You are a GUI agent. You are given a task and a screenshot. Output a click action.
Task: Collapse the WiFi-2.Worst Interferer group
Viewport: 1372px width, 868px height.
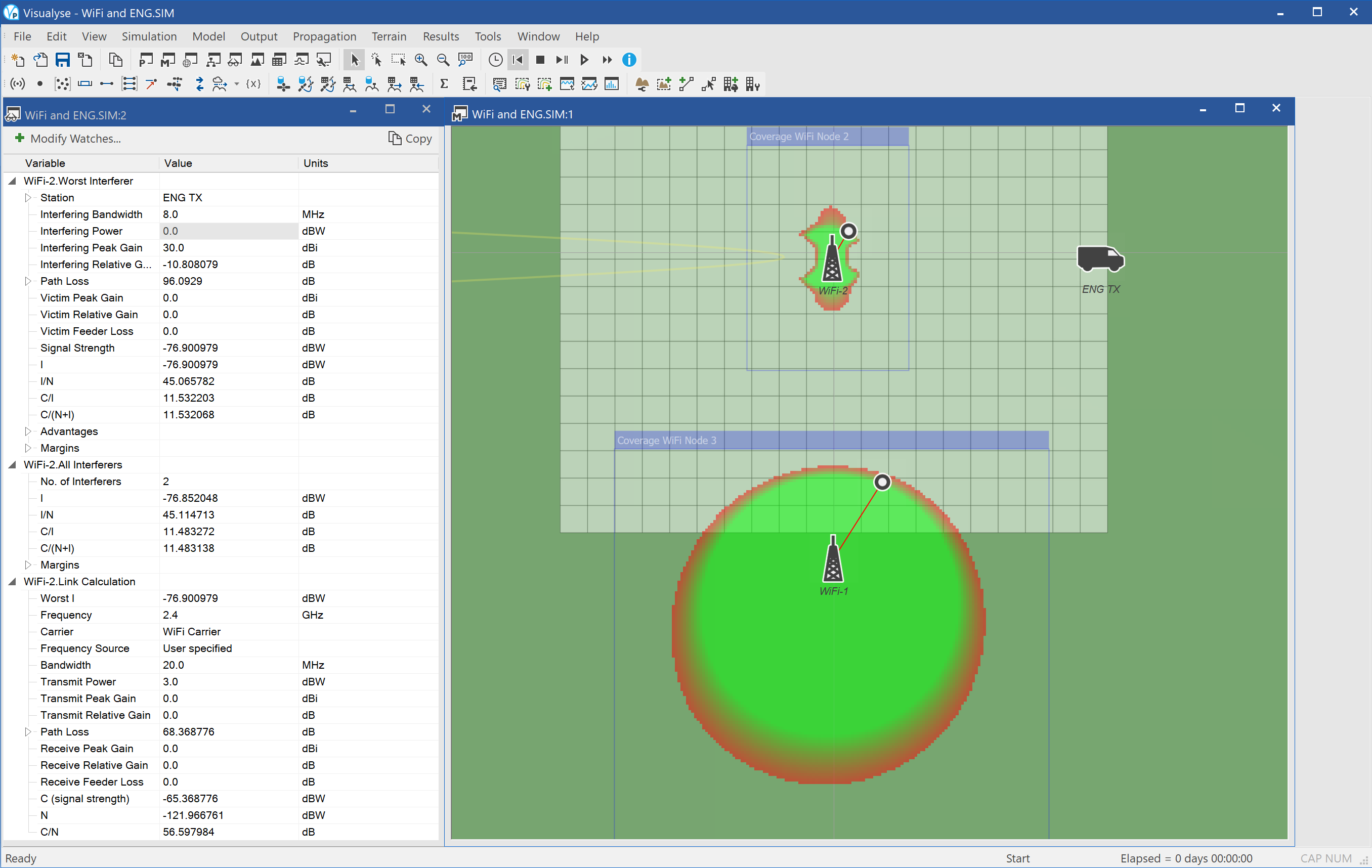[12, 181]
